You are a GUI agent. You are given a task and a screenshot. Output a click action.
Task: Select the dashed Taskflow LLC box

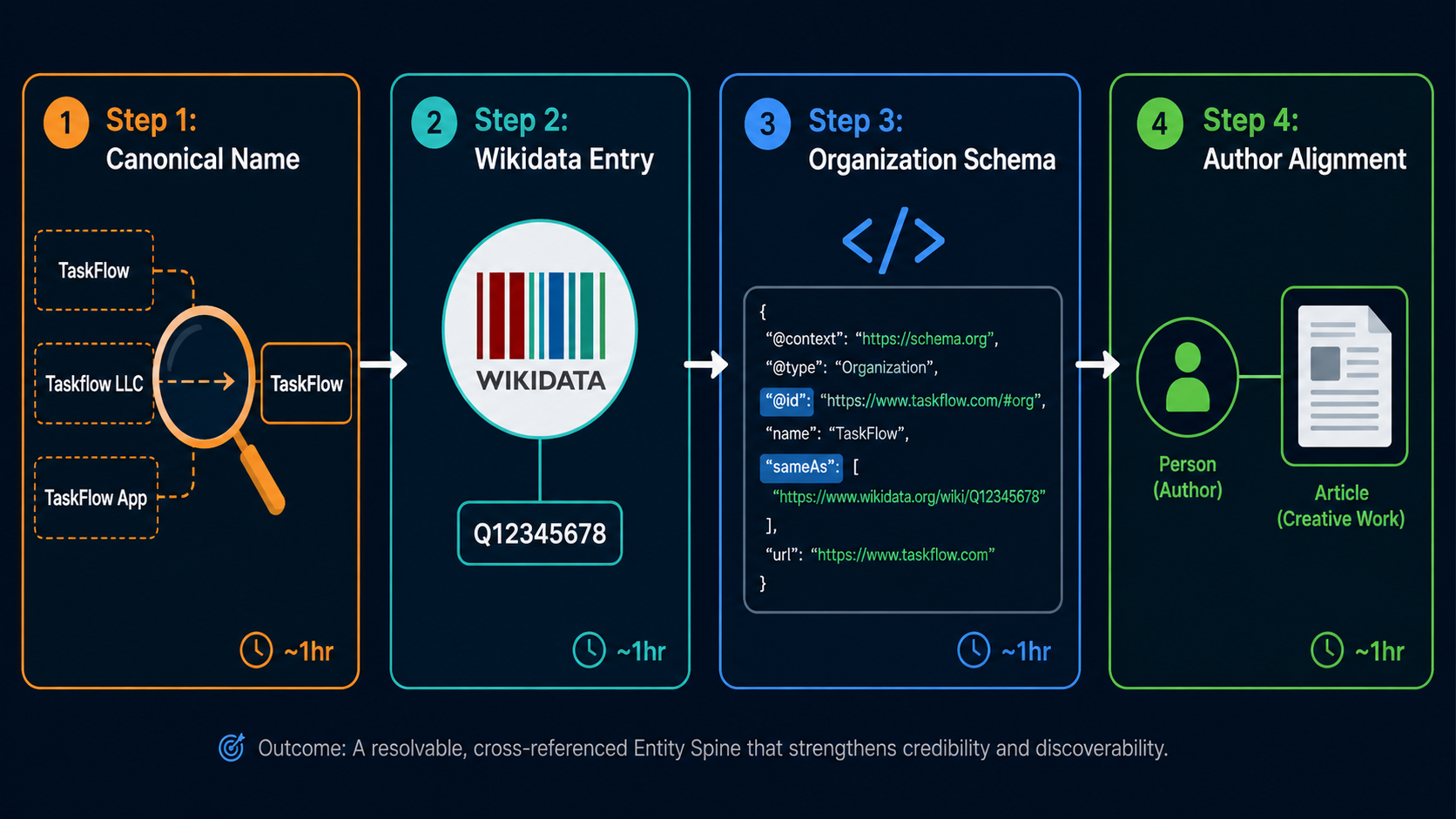tap(94, 384)
